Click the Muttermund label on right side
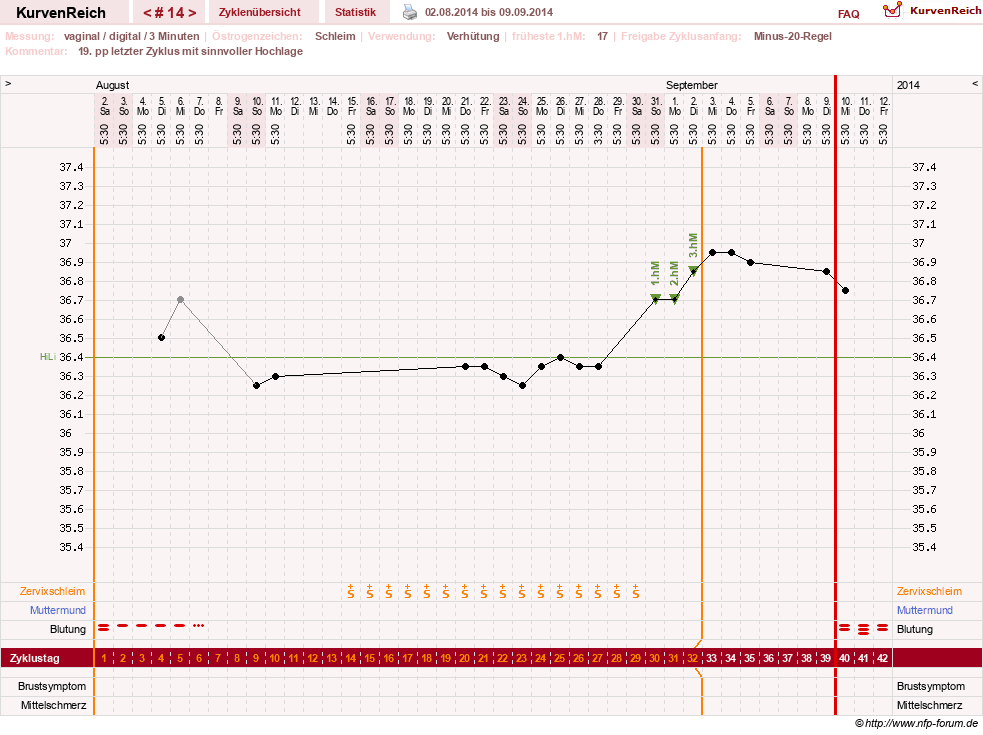Screen dimensions: 983x735 pyautogui.click(x=924, y=610)
